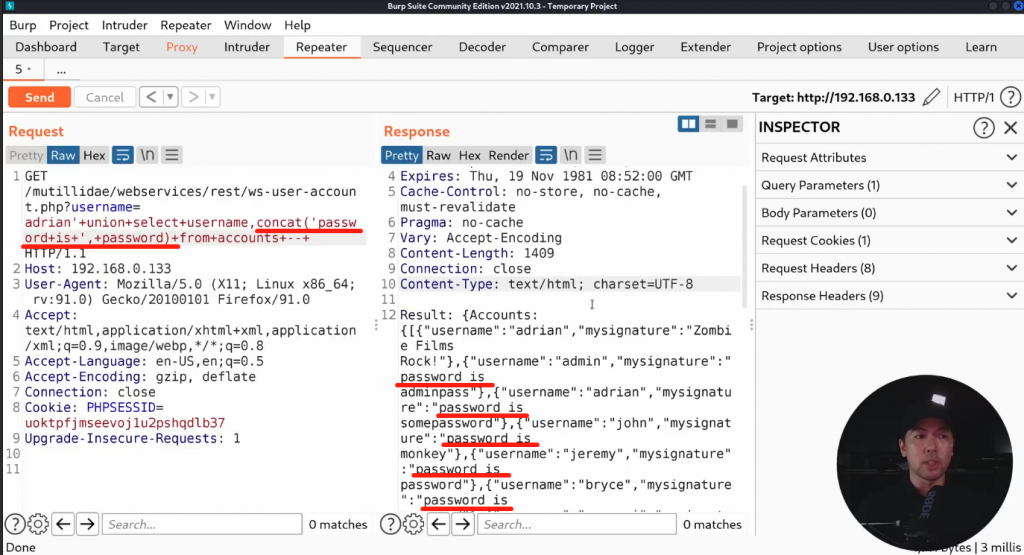1024x555 pixels.
Task: Select top-bottom layout icon
Action: (x=711, y=124)
